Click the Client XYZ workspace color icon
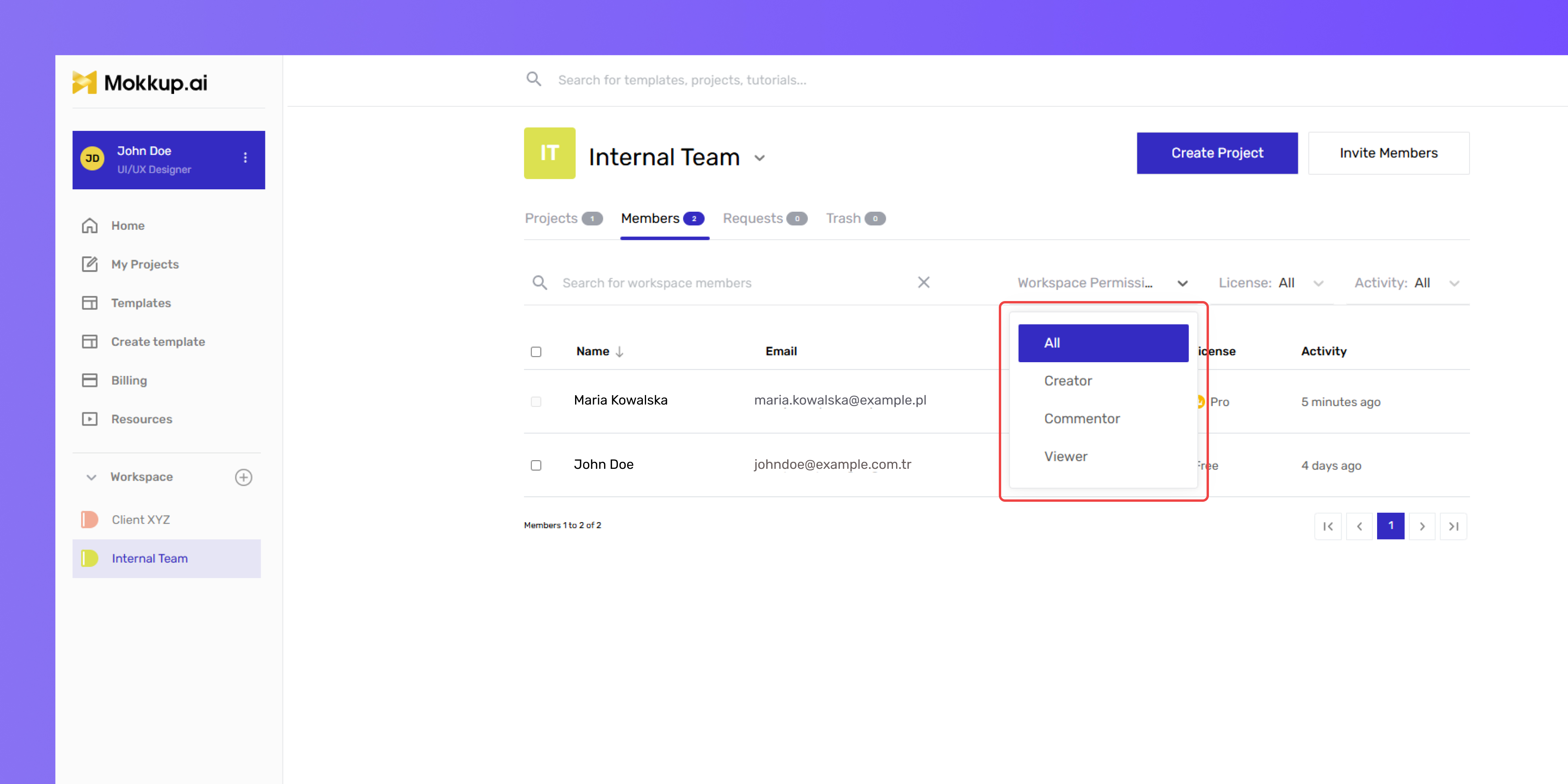Image resolution: width=1568 pixels, height=784 pixels. 89,520
